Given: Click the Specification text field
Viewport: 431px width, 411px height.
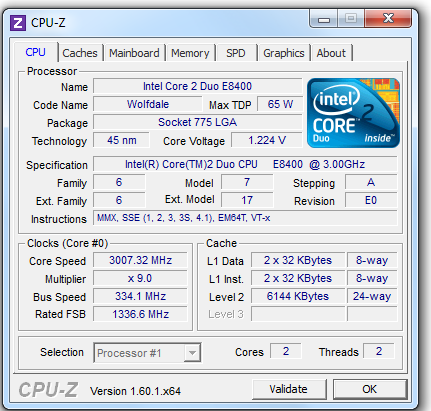Looking at the screenshot, I should tap(245, 164).
